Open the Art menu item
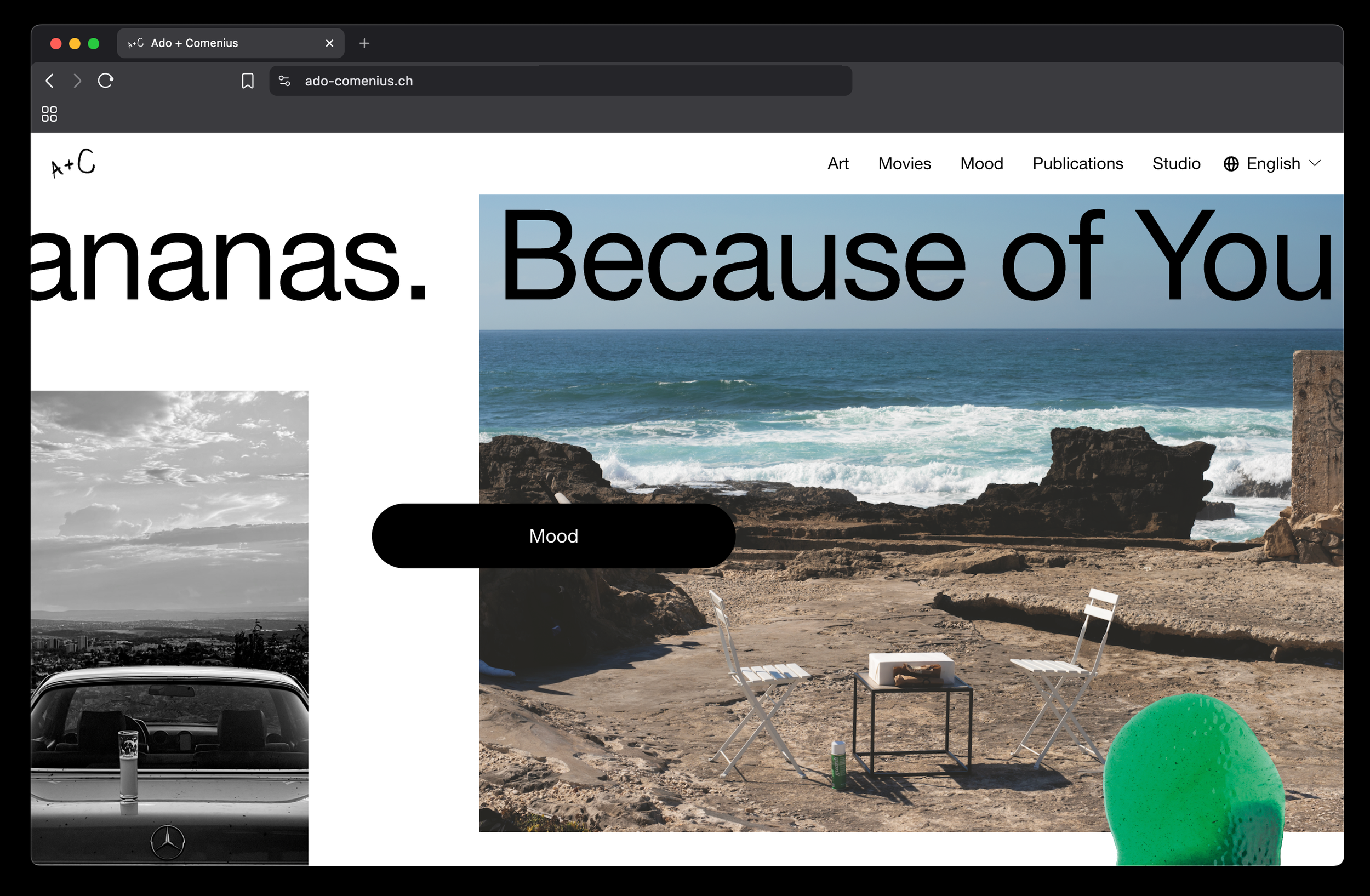1370x896 pixels. (x=838, y=164)
